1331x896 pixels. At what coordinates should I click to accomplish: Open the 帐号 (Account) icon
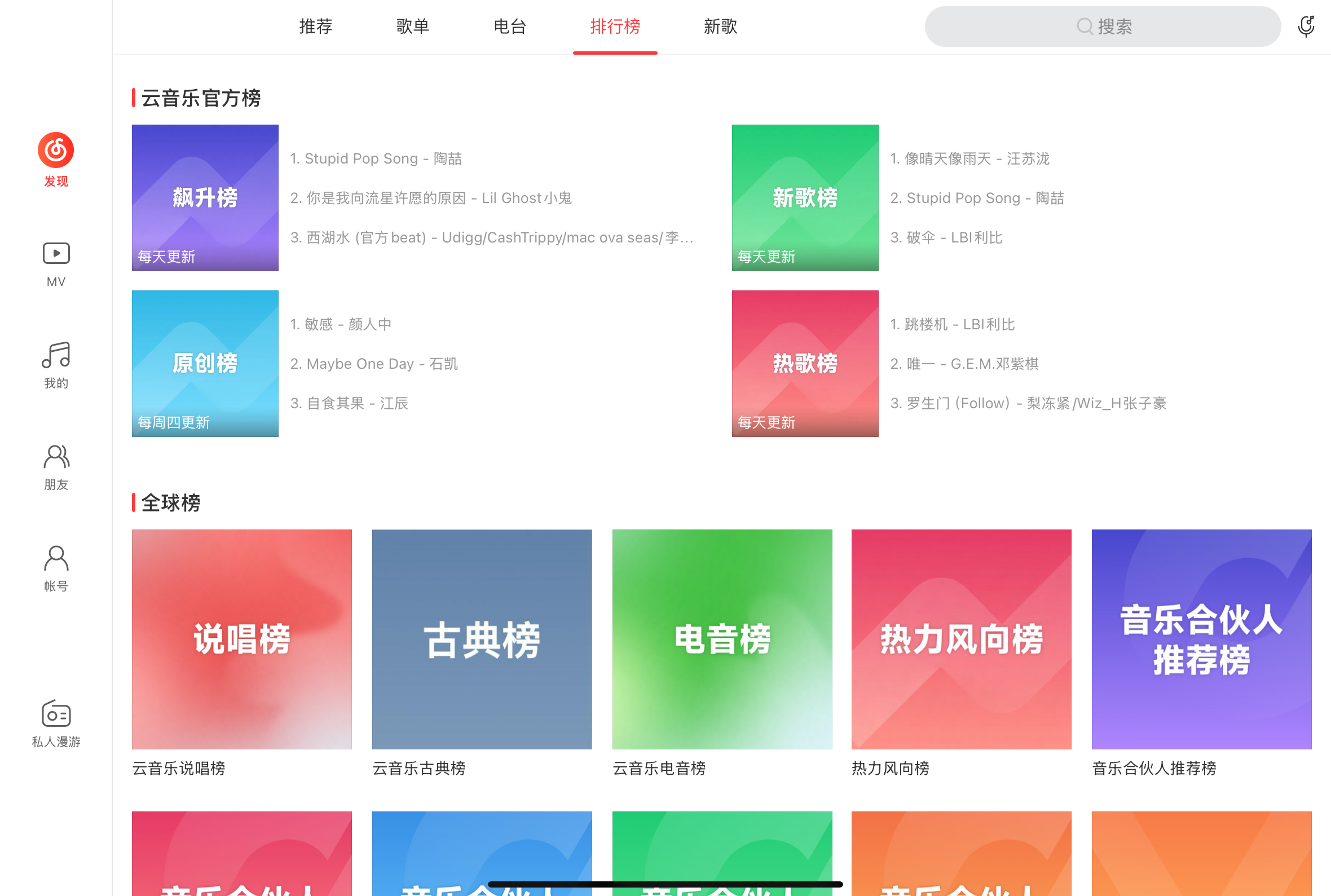point(56,558)
